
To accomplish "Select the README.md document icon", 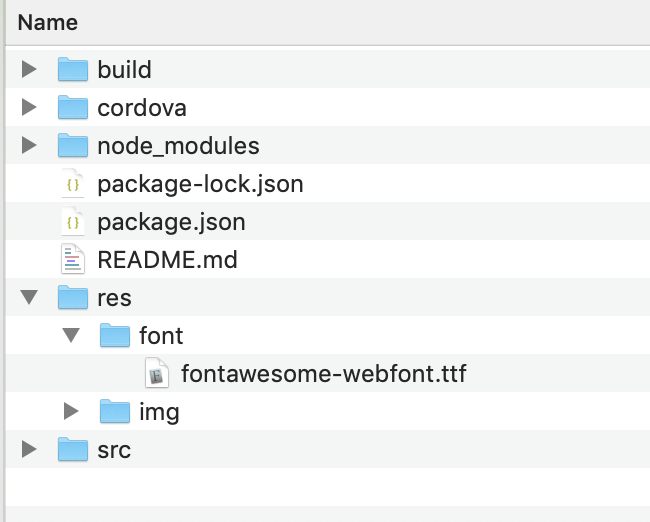I will [x=73, y=260].
